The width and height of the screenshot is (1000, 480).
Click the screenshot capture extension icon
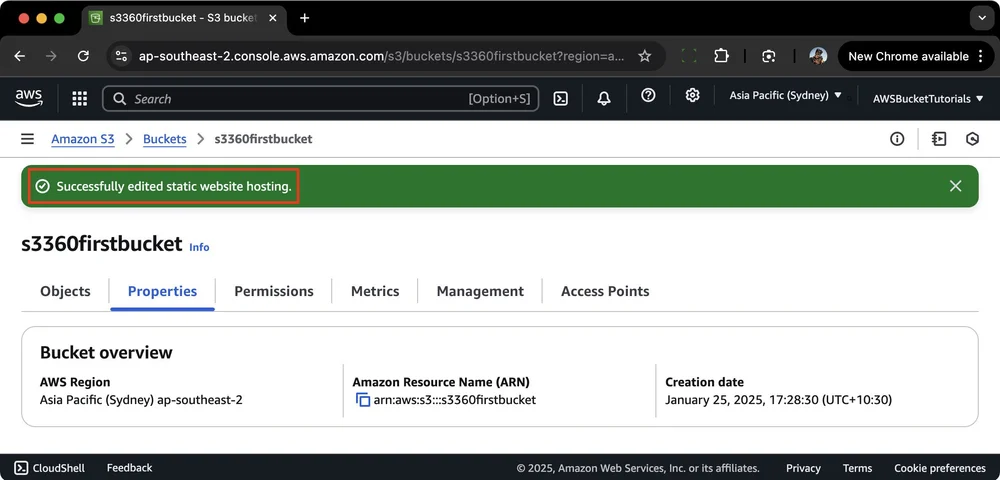pos(768,56)
